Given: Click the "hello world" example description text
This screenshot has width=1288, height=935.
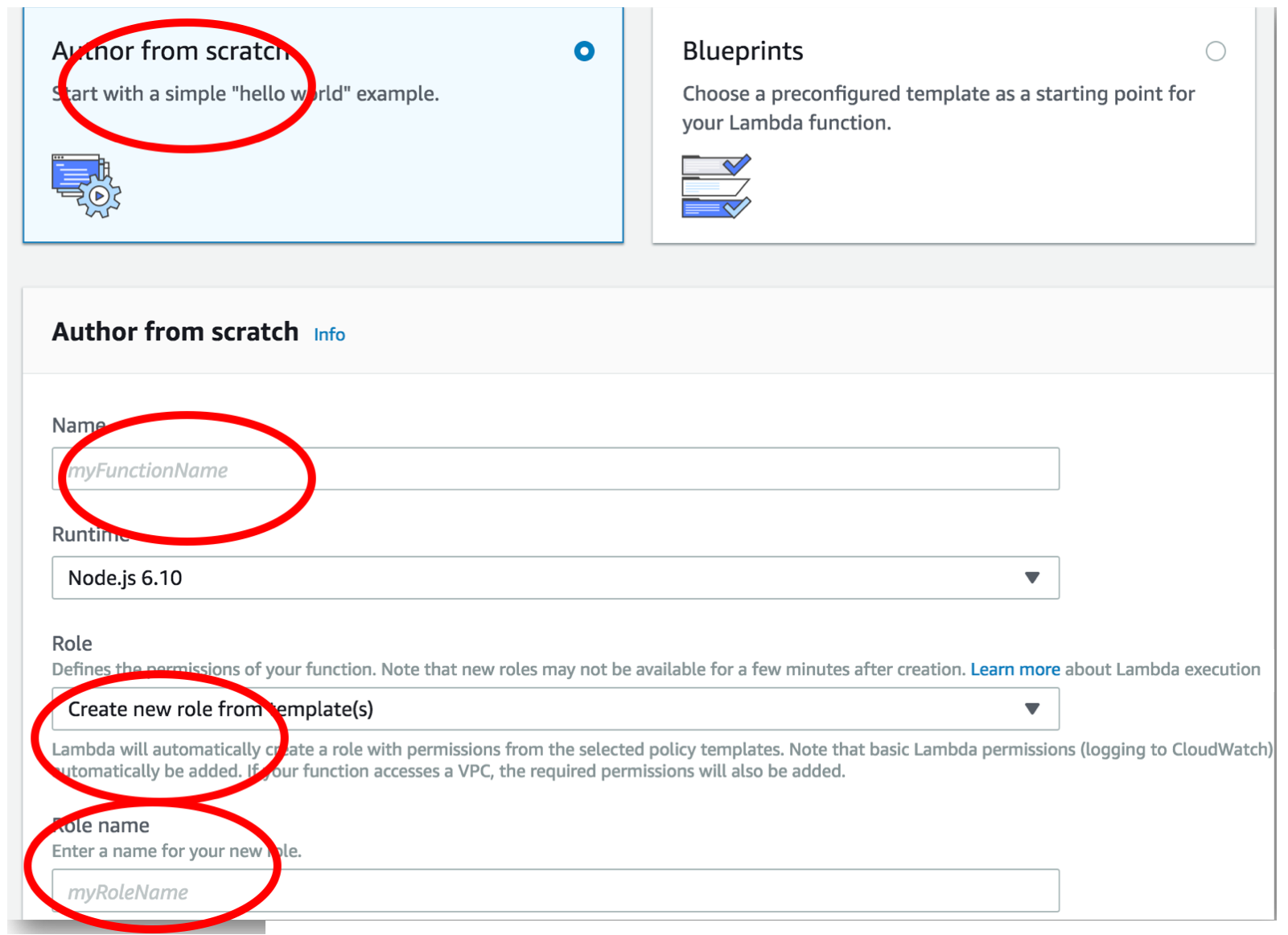Looking at the screenshot, I should 245,94.
